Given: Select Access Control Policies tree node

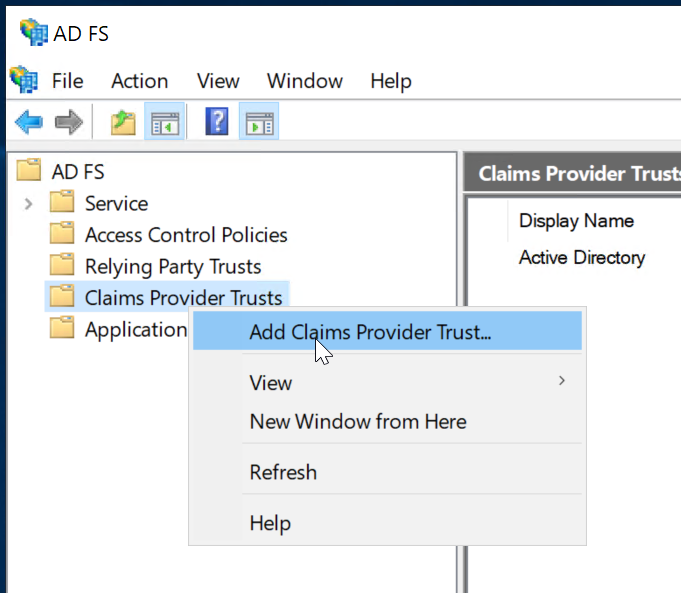Looking at the screenshot, I should pyautogui.click(x=186, y=235).
